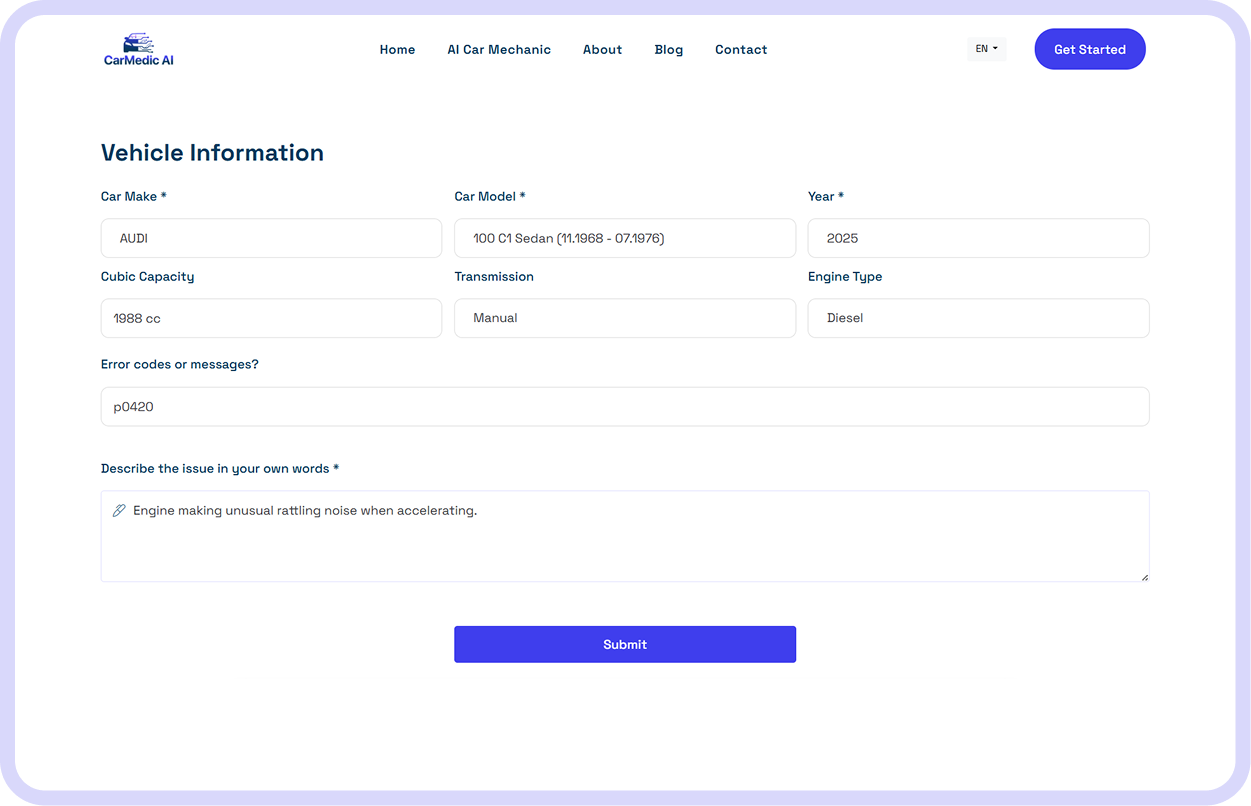Open the Transmission field showing Manual

point(625,318)
